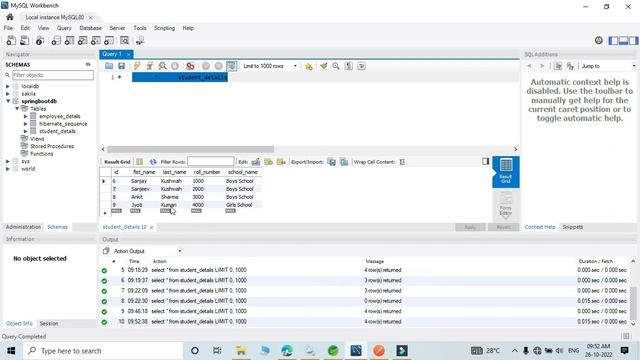Focus the Filter Rows input field
This screenshot has height=360, width=640.
[x=211, y=162]
